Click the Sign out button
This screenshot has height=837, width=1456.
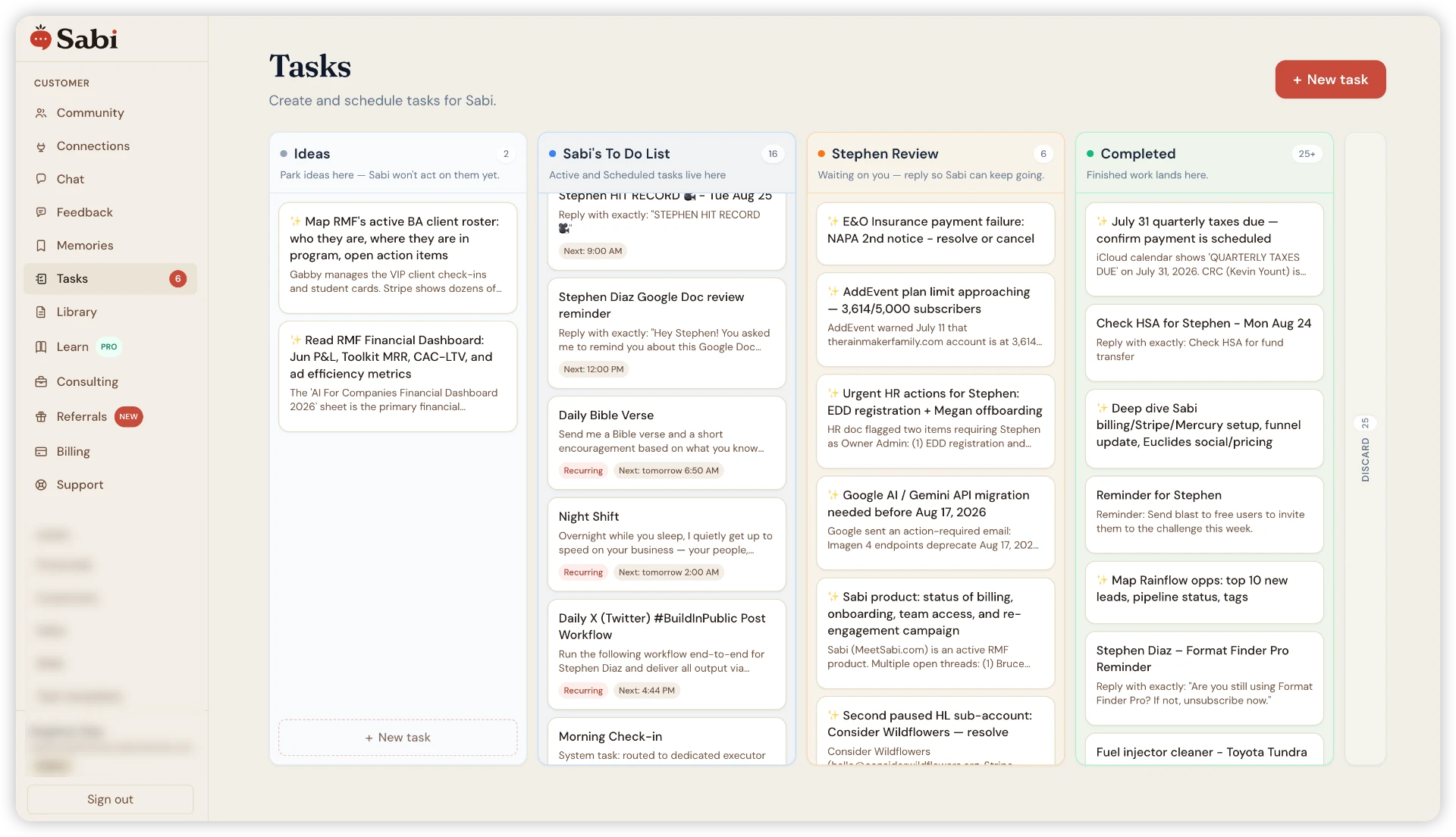(110, 799)
